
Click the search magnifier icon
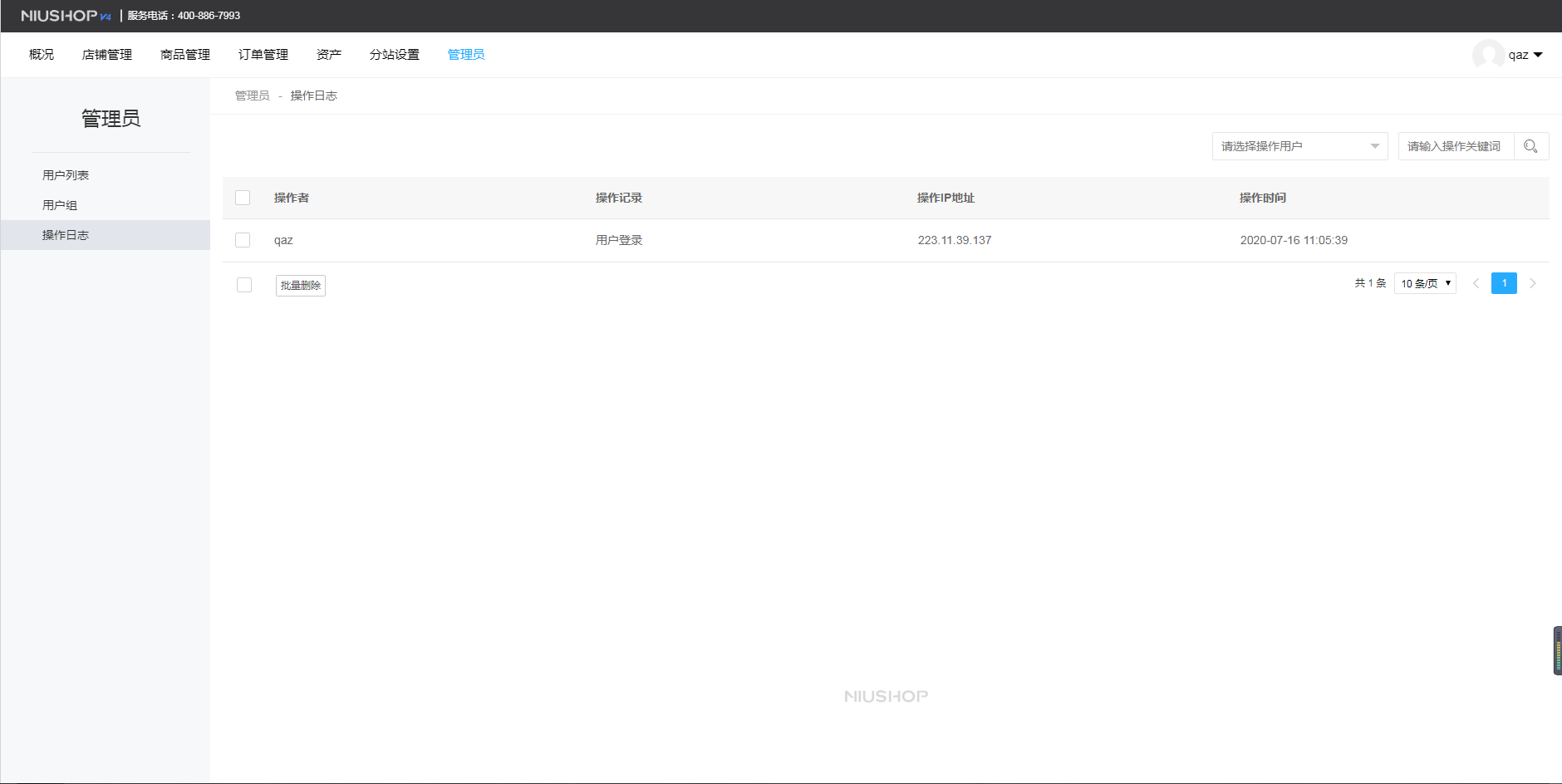coord(1530,146)
